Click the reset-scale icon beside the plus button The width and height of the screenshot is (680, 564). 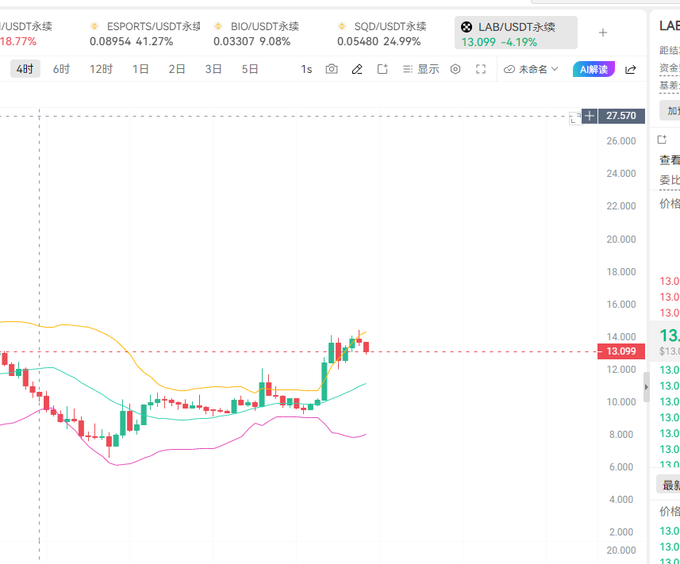[575, 118]
